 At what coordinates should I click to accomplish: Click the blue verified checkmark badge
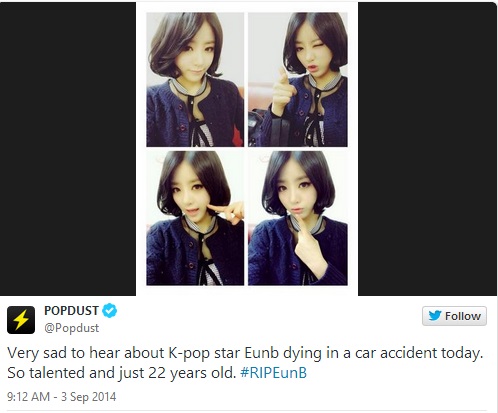[109, 311]
